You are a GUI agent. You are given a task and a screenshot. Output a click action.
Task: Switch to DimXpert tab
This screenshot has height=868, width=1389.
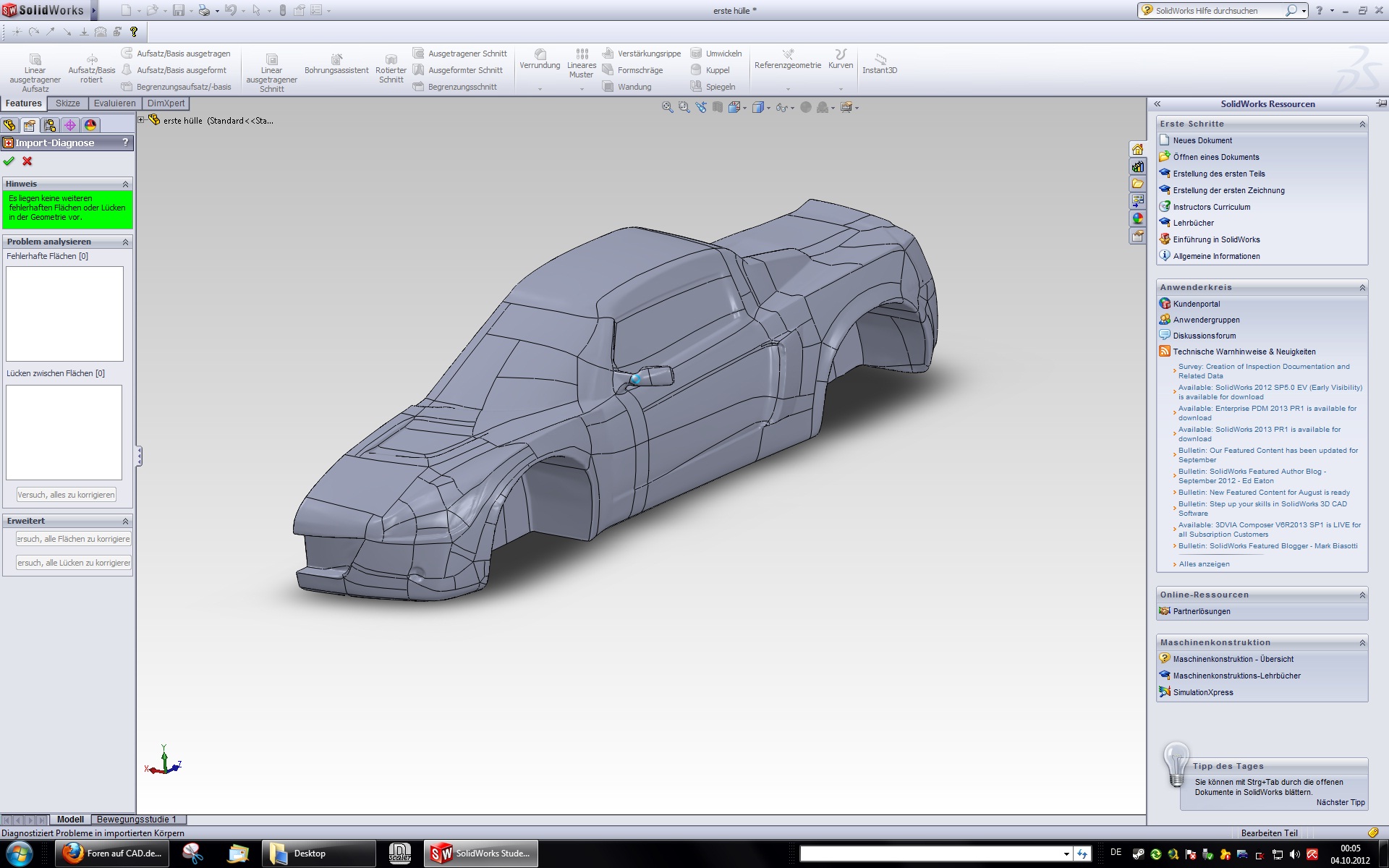(166, 103)
